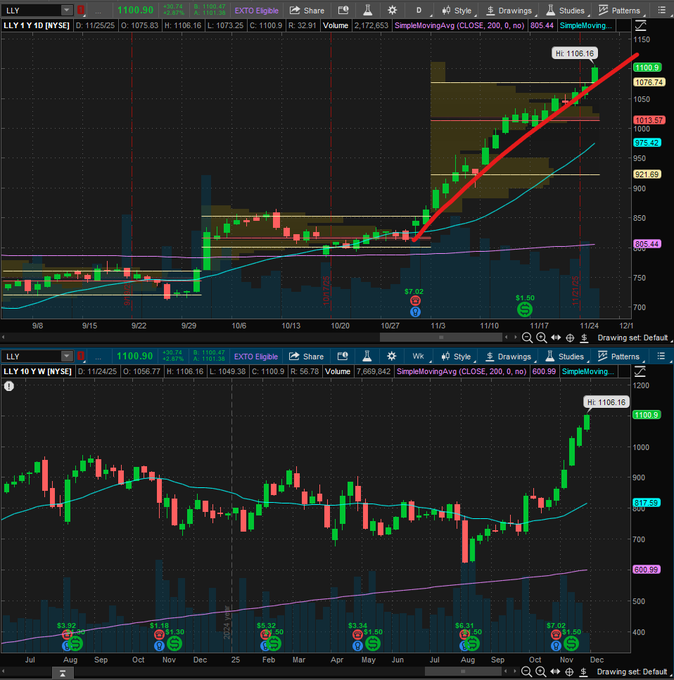This screenshot has height=680, width=674.
Task: Click the 817.59 cyan price label on the weekly axis
Action: (x=646, y=503)
